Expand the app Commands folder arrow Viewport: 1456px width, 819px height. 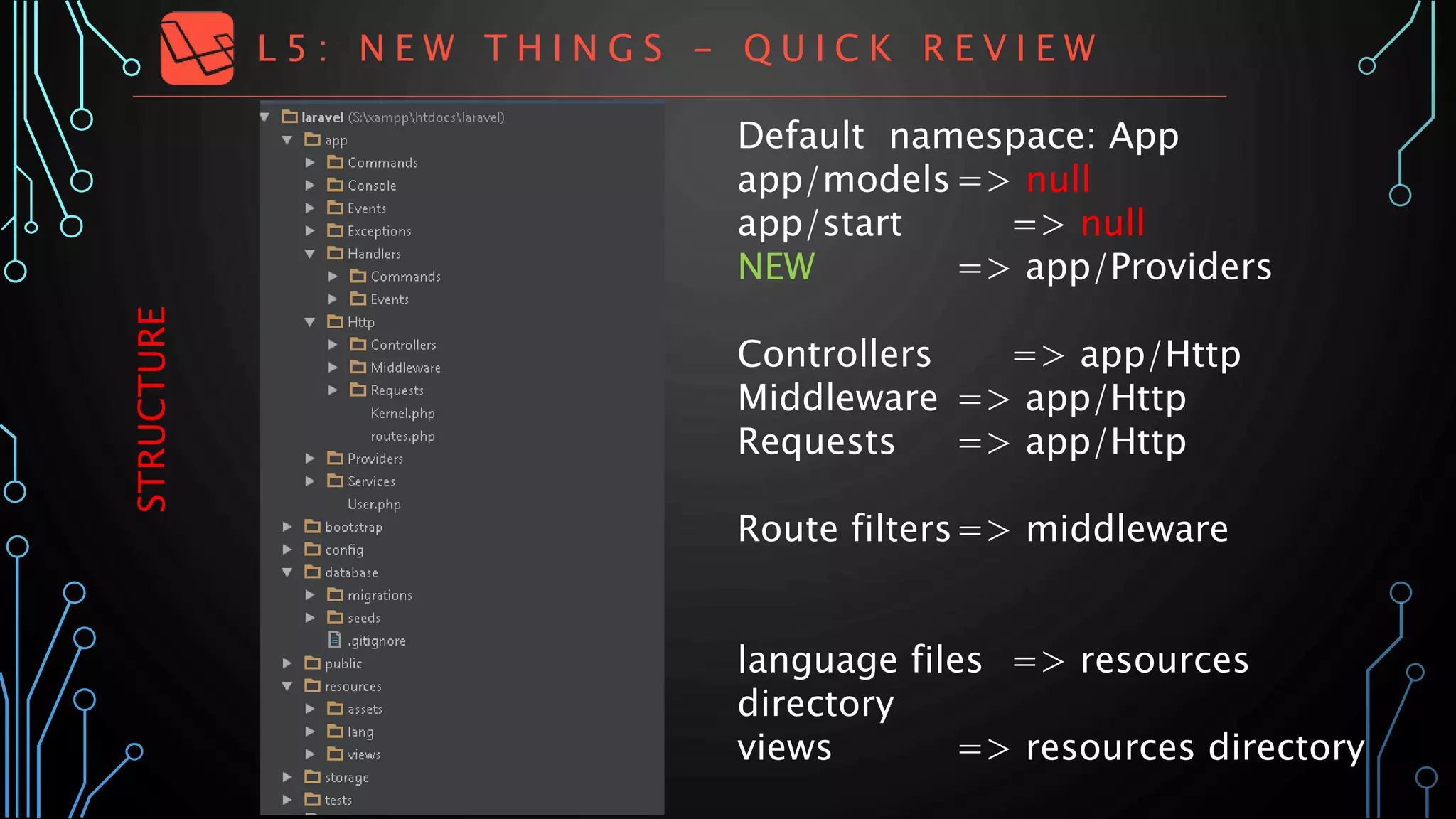[x=310, y=163]
